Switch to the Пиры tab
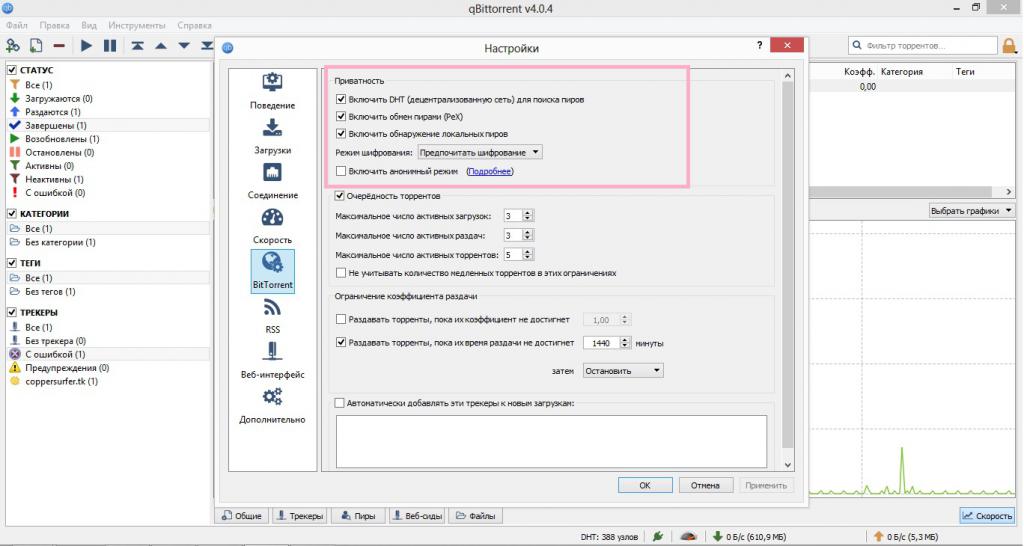Viewport: 1024px width, 546px height. pos(358,516)
